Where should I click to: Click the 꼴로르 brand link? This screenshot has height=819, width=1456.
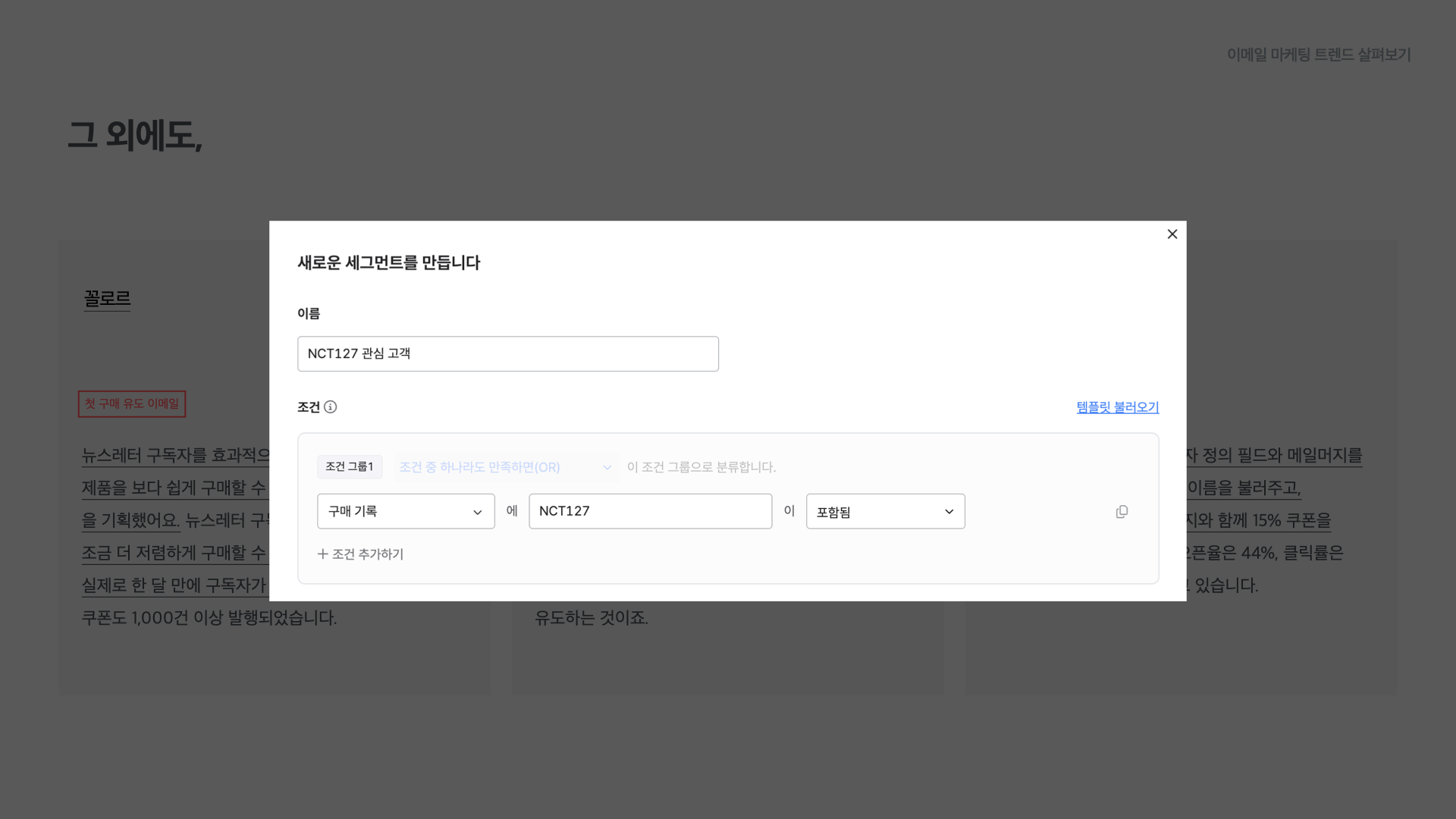pyautogui.click(x=107, y=299)
